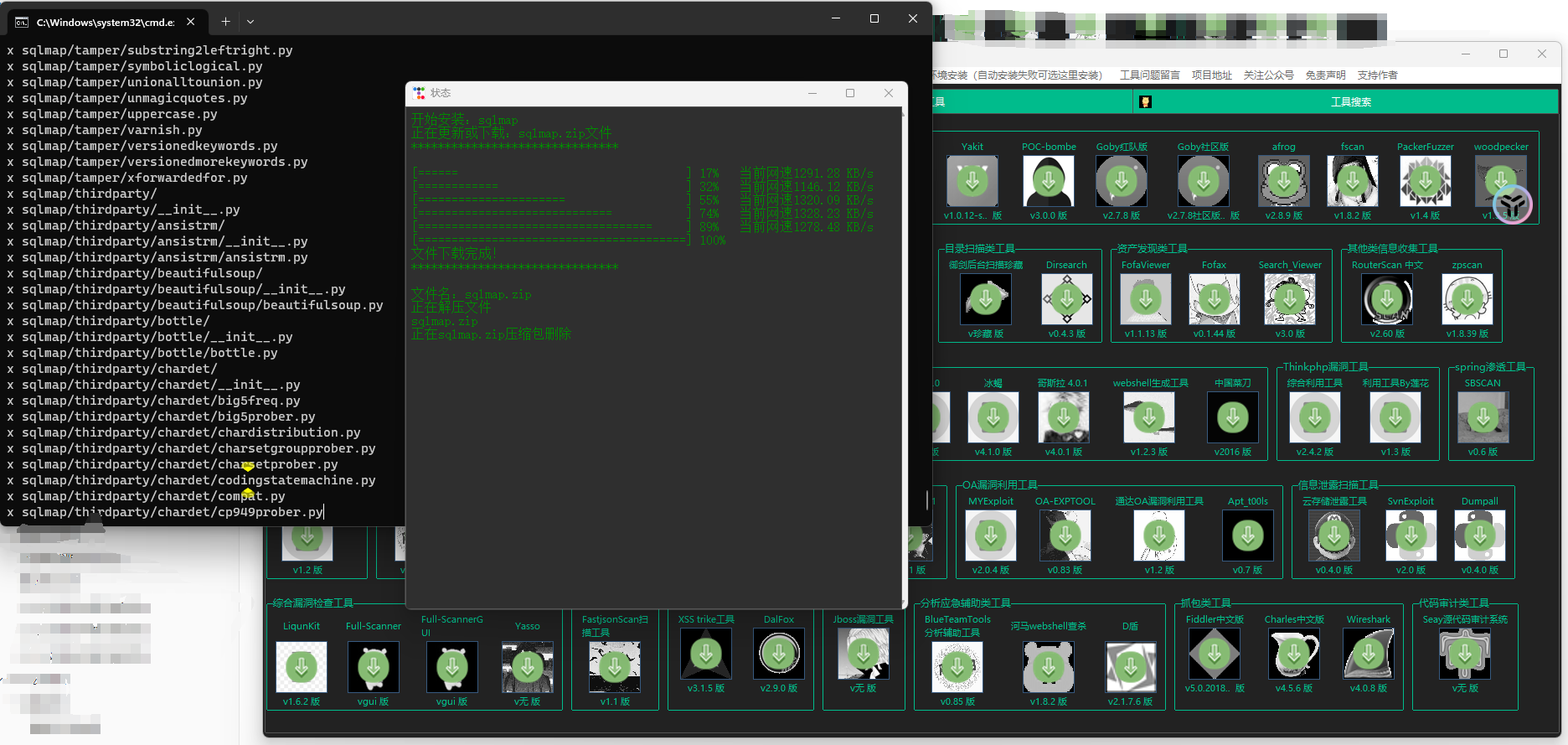Download the Search_Viewer tool
The width and height of the screenshot is (1568, 745).
[1290, 299]
